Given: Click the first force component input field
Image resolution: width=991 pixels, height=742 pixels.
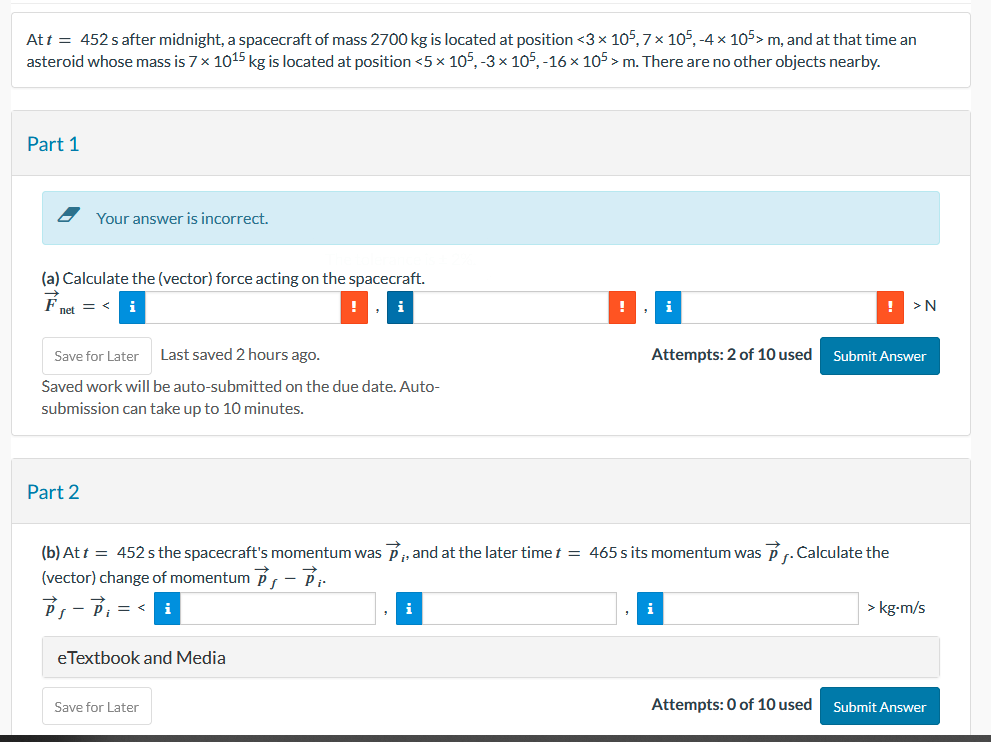Looking at the screenshot, I should pos(245,307).
